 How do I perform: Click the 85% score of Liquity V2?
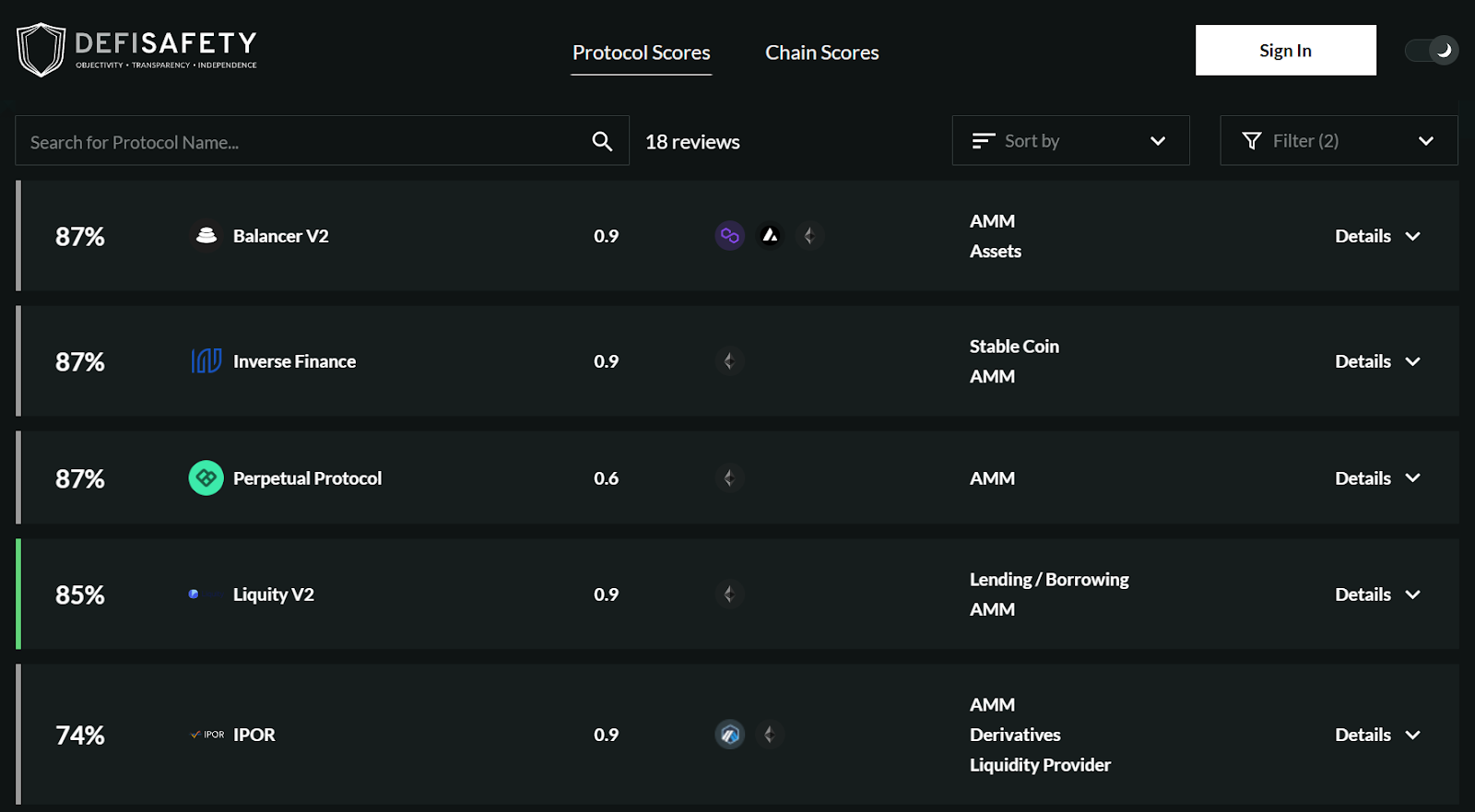[x=80, y=595]
